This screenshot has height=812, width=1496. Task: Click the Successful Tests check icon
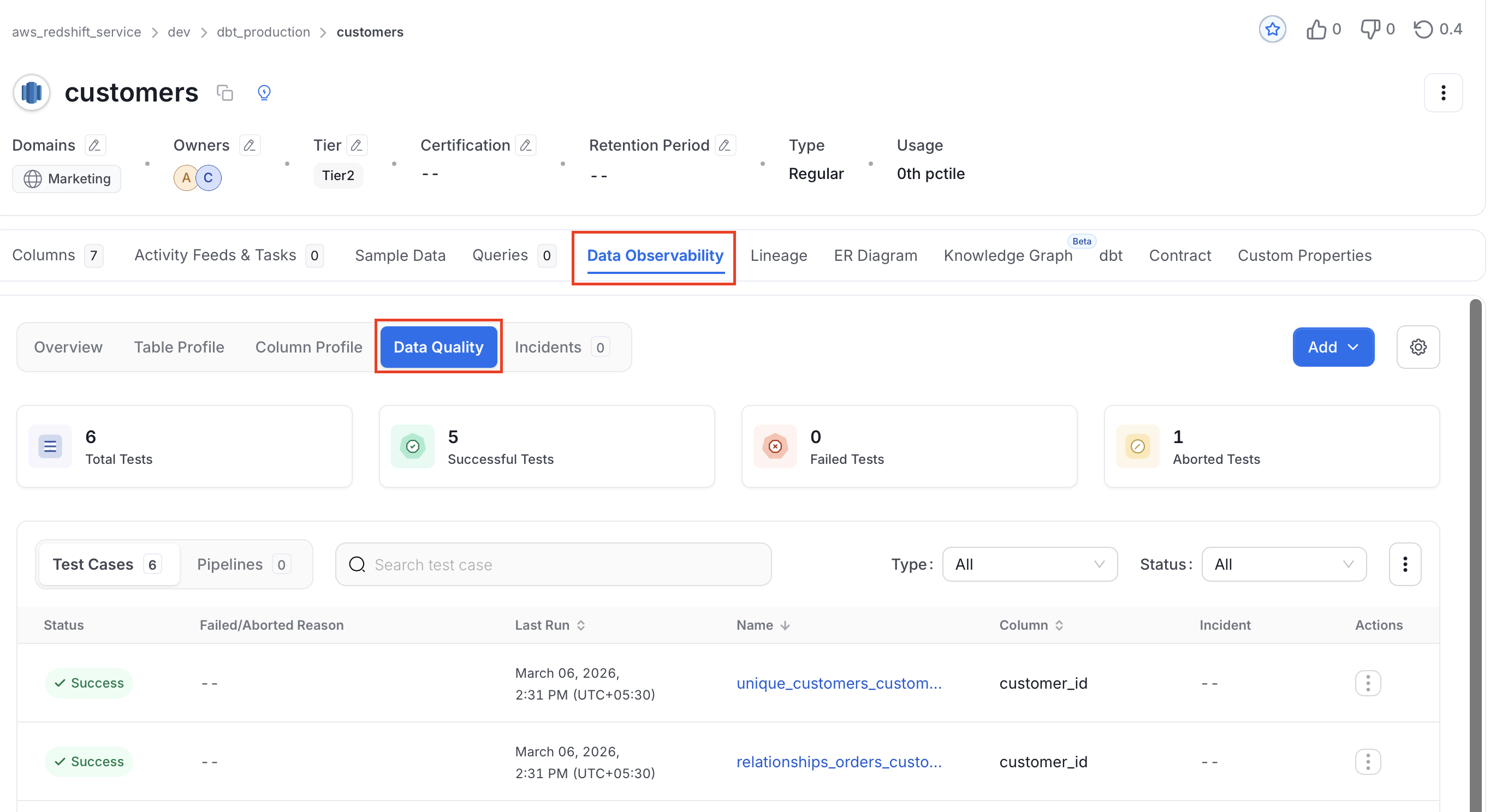point(412,446)
